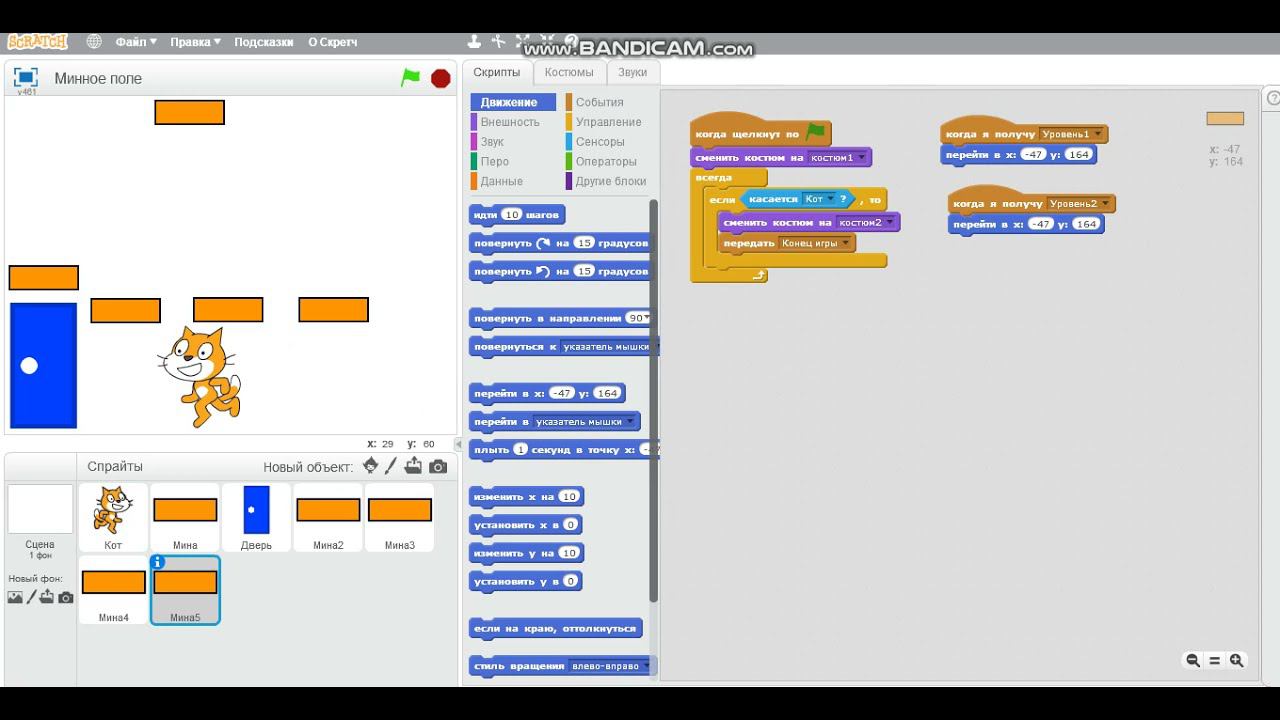Open the О Скретч page
This screenshot has height=720, width=1280.
coord(332,42)
